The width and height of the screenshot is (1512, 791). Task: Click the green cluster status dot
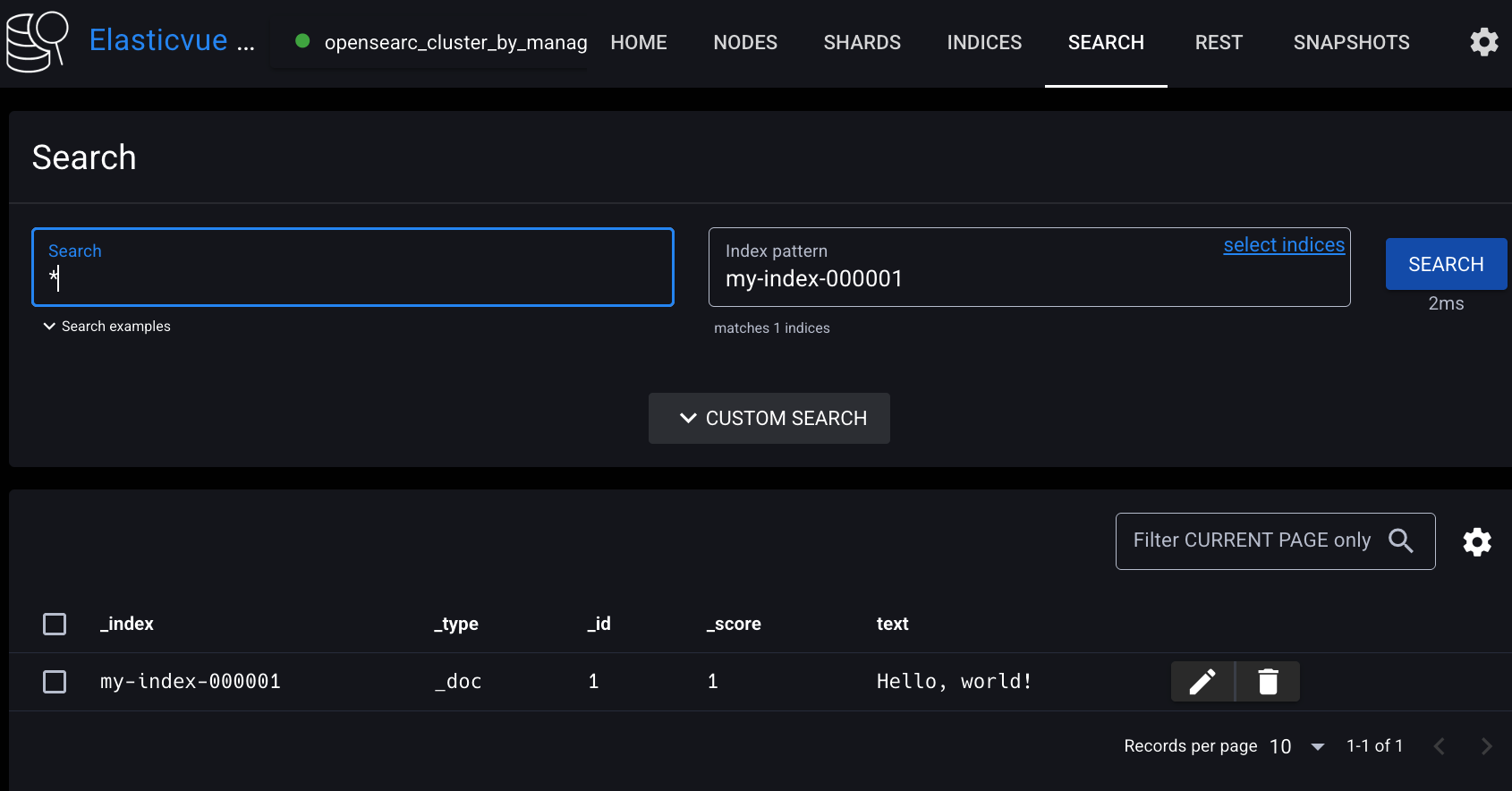click(302, 40)
